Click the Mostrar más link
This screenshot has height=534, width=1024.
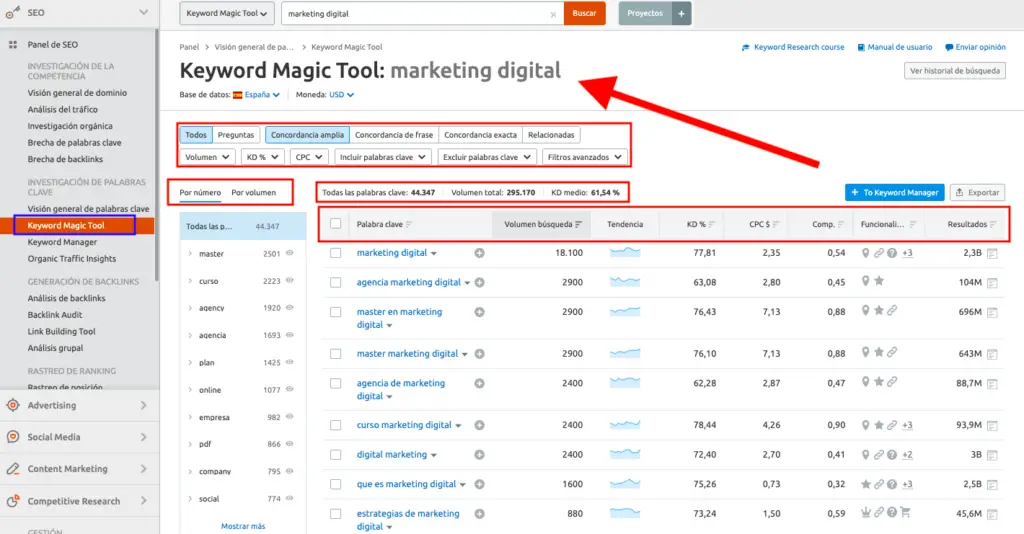[243, 526]
